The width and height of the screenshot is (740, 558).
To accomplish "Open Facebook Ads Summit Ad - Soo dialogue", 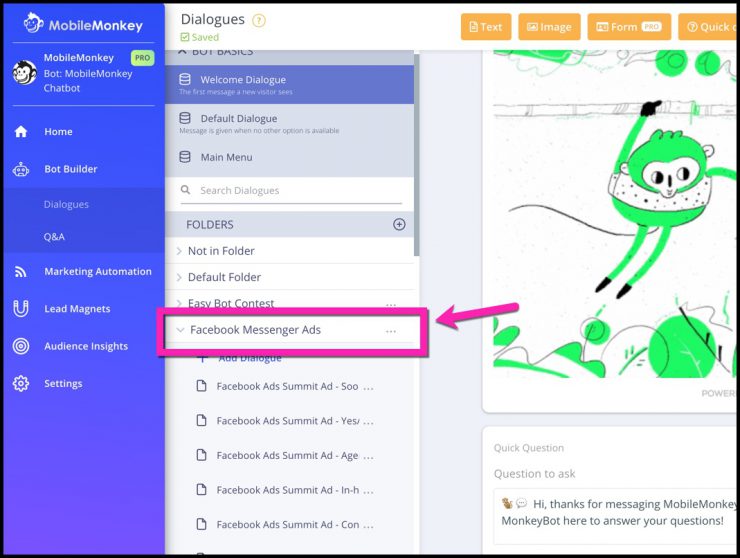I will [287, 386].
